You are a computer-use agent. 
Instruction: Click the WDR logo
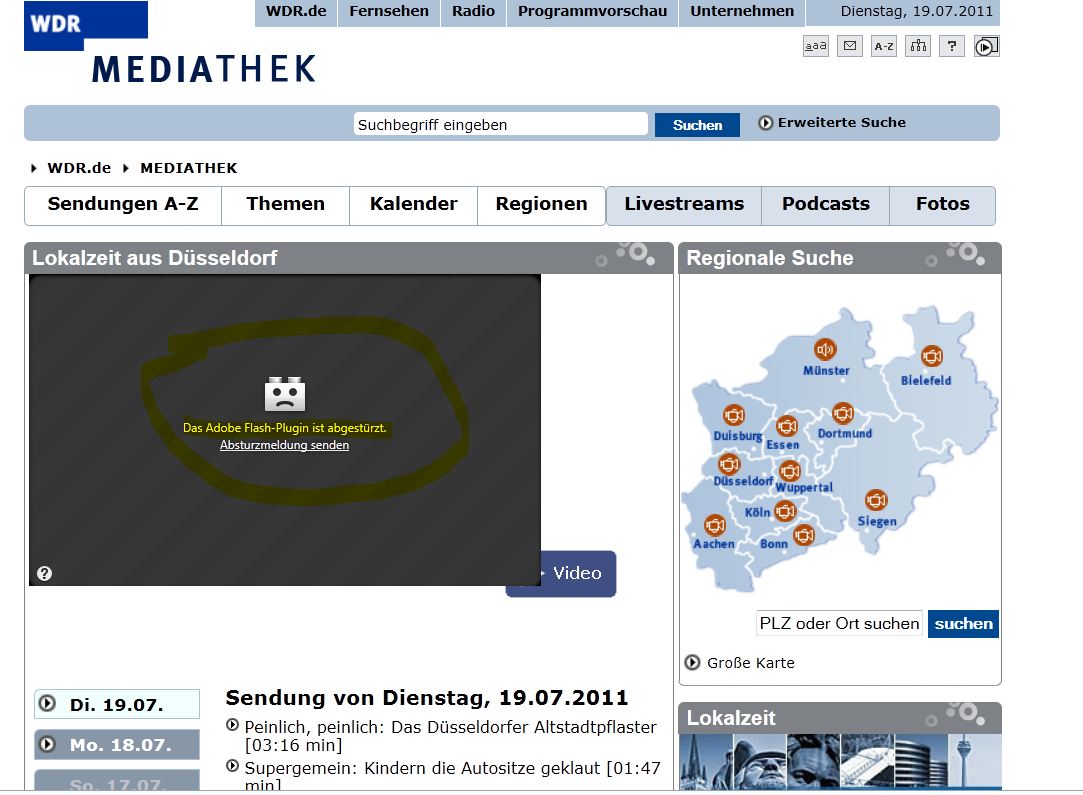click(x=86, y=26)
